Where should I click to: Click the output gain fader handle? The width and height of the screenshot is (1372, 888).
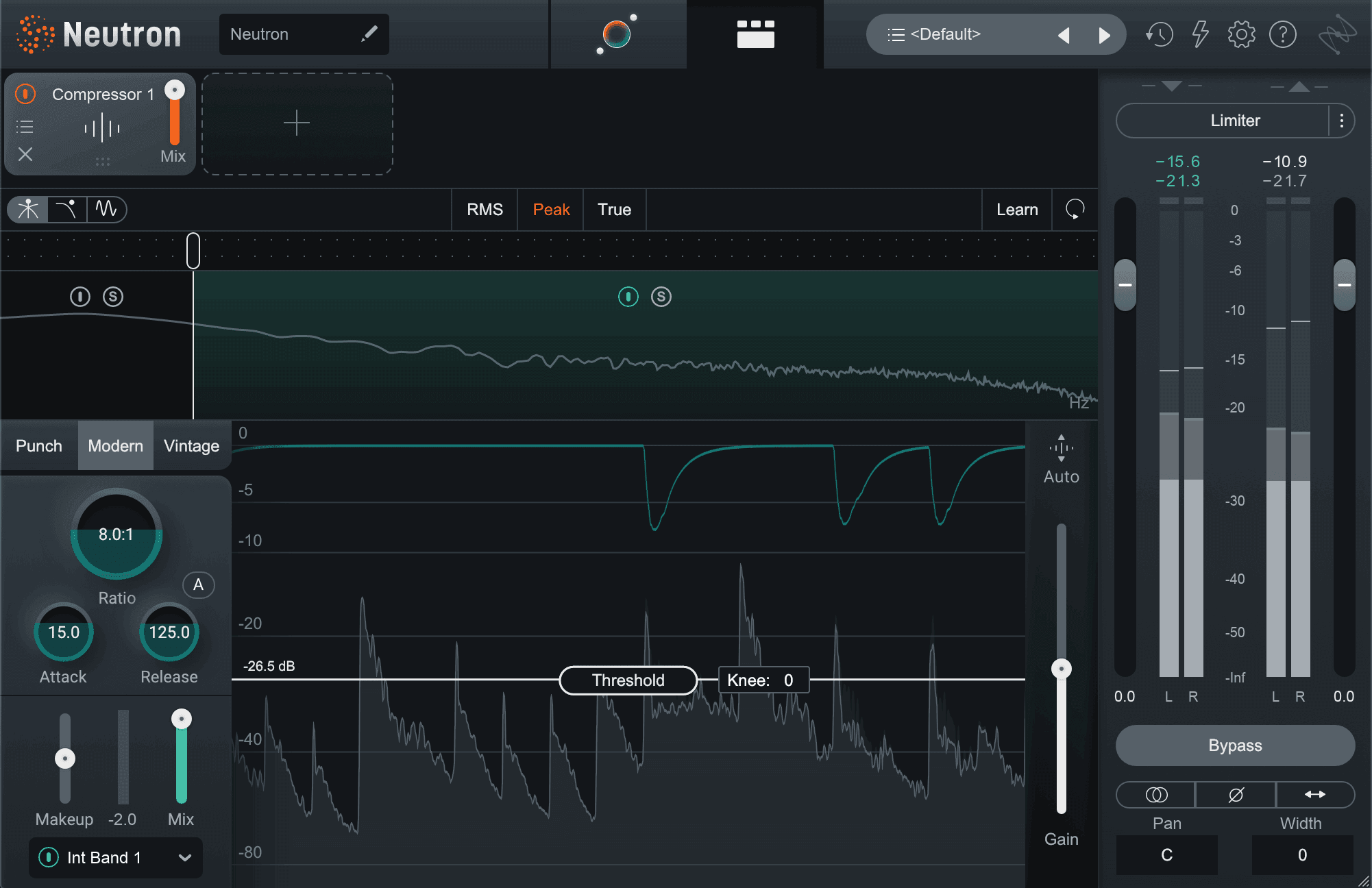[1344, 284]
